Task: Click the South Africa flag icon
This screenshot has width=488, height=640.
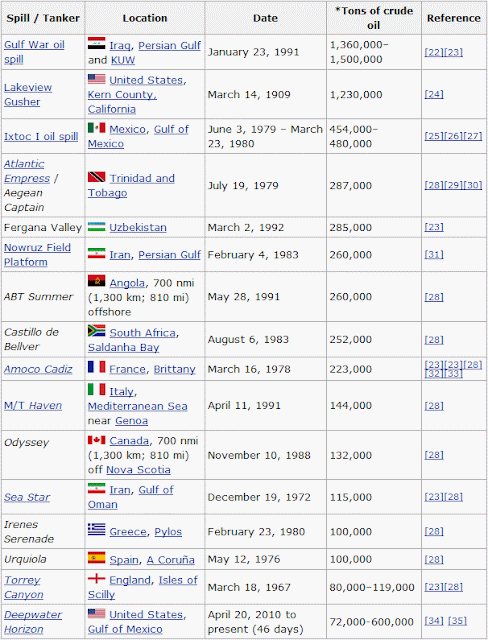Action: pos(96,331)
